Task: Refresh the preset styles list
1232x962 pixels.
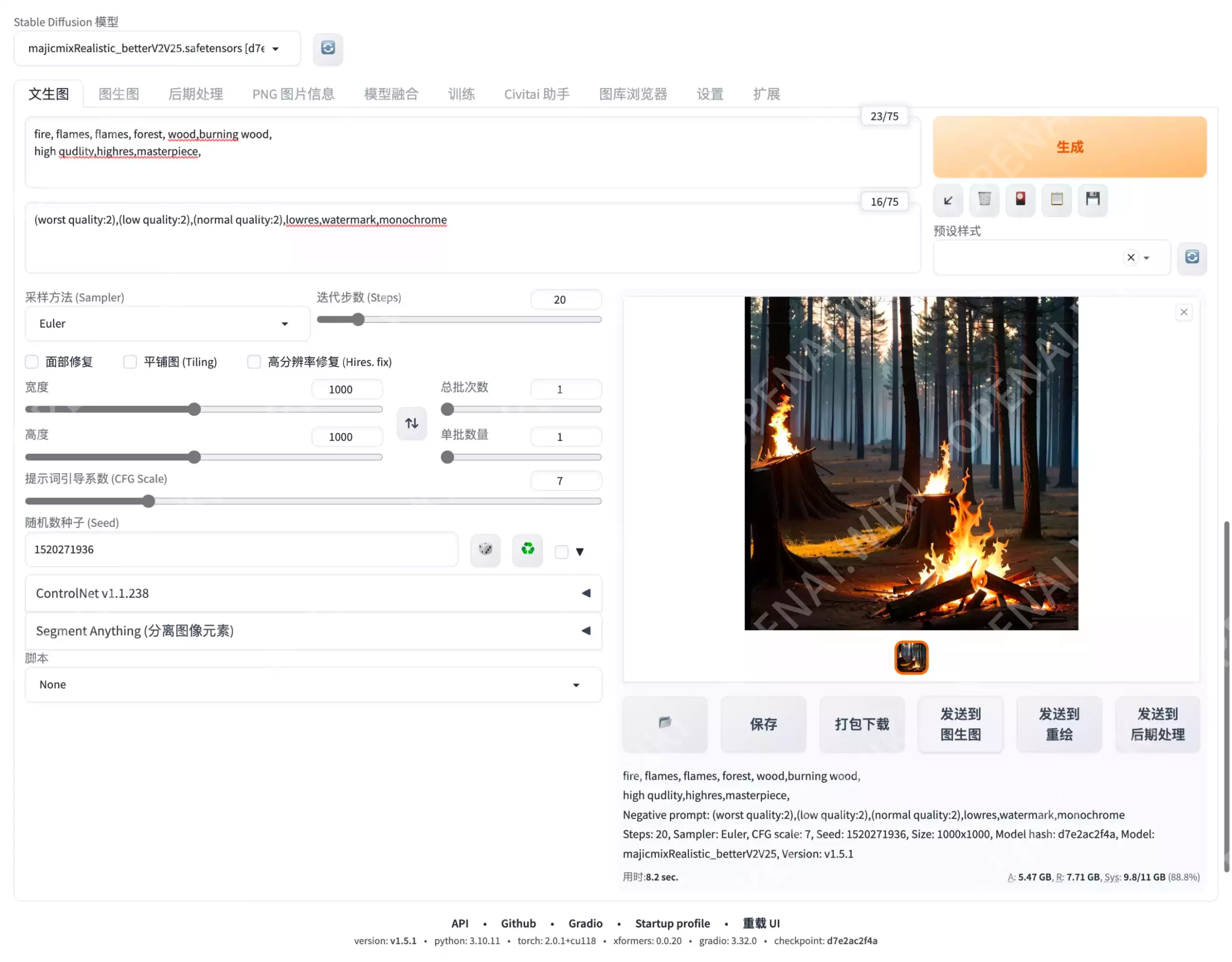Action: (x=1192, y=258)
